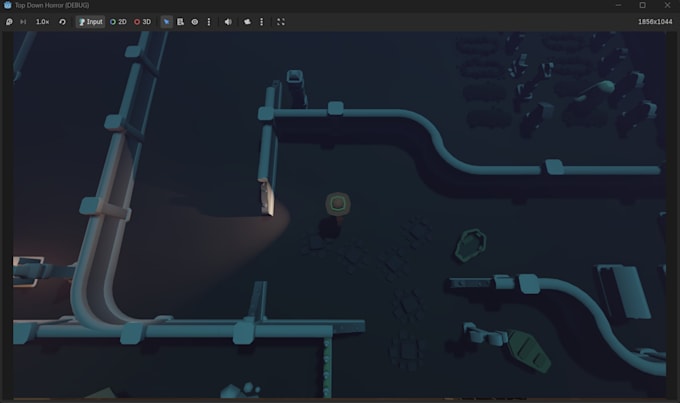Choose the list select tool icon

[180, 22]
